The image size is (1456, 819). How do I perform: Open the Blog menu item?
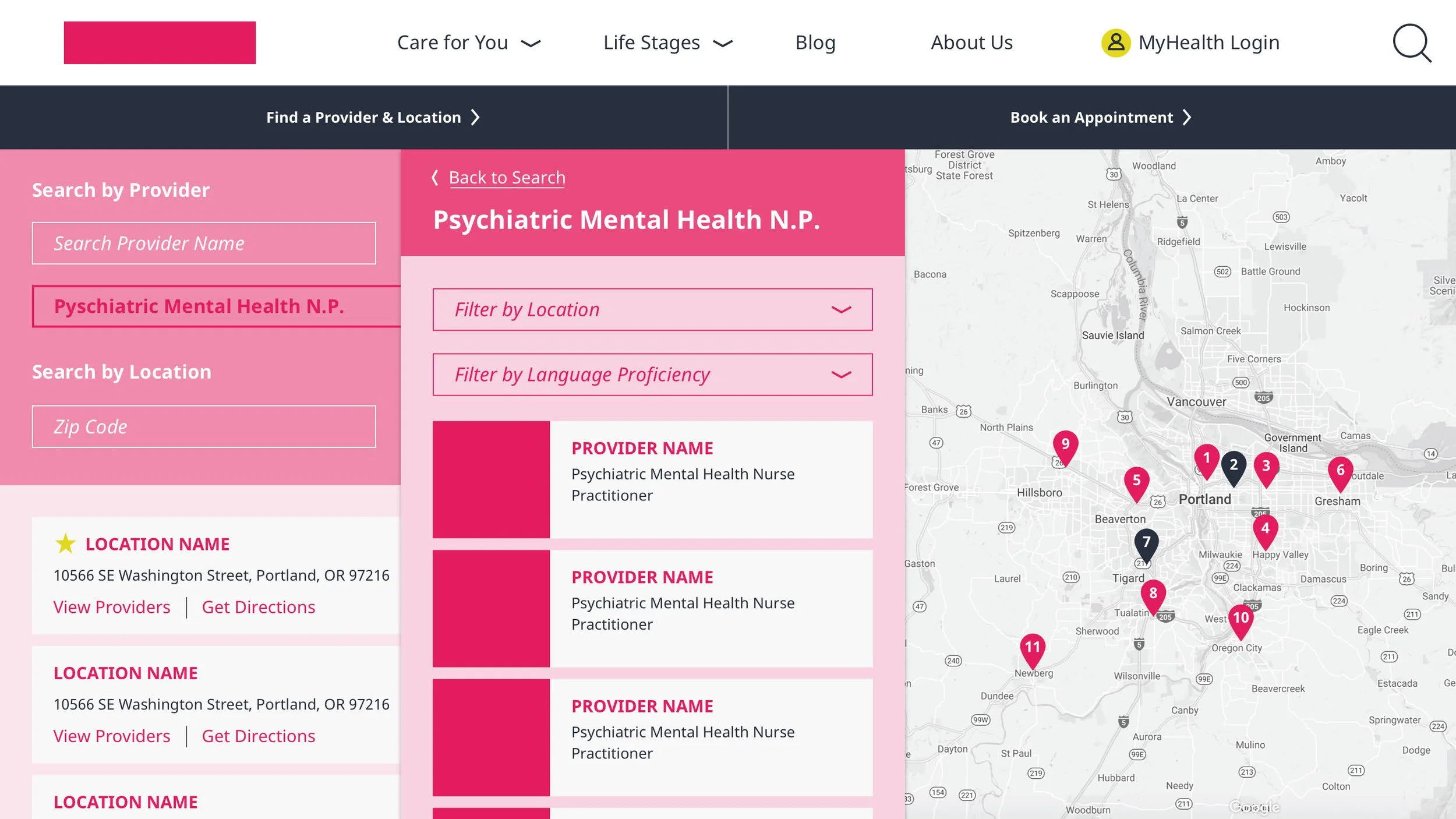(815, 43)
